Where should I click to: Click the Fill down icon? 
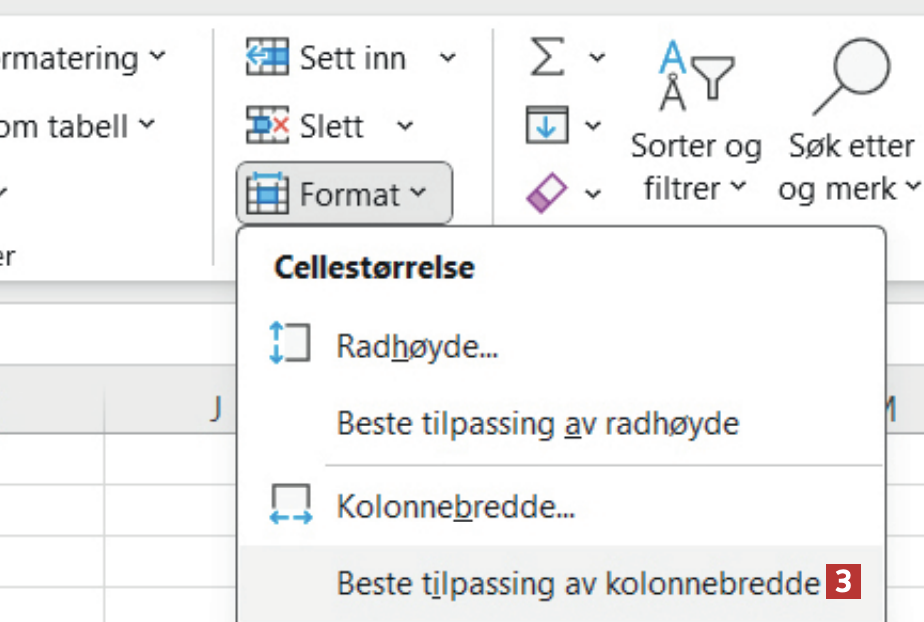[x=547, y=126]
